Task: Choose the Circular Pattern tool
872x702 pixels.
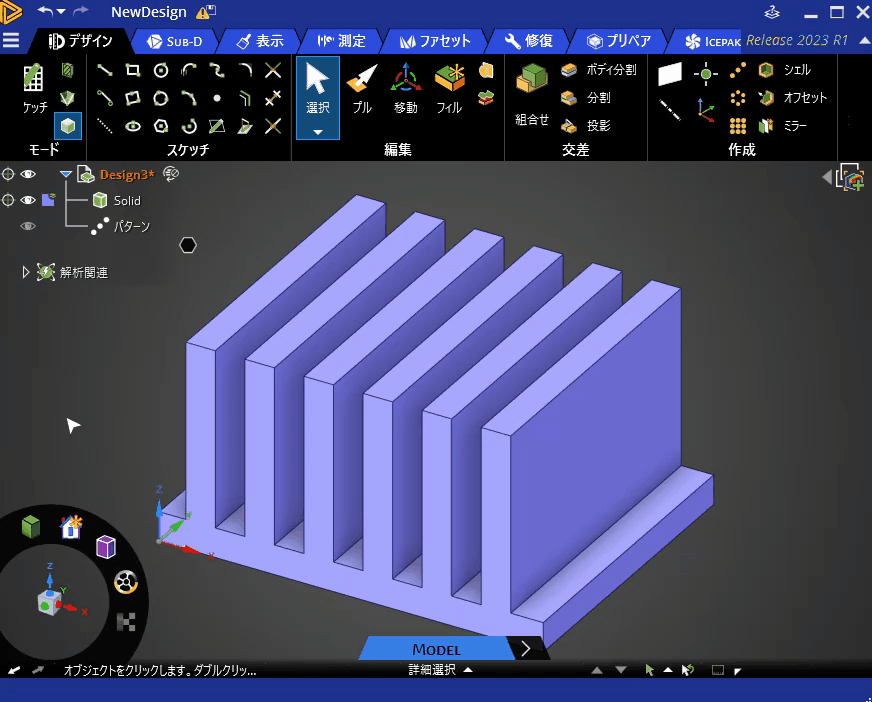Action: tap(738, 98)
